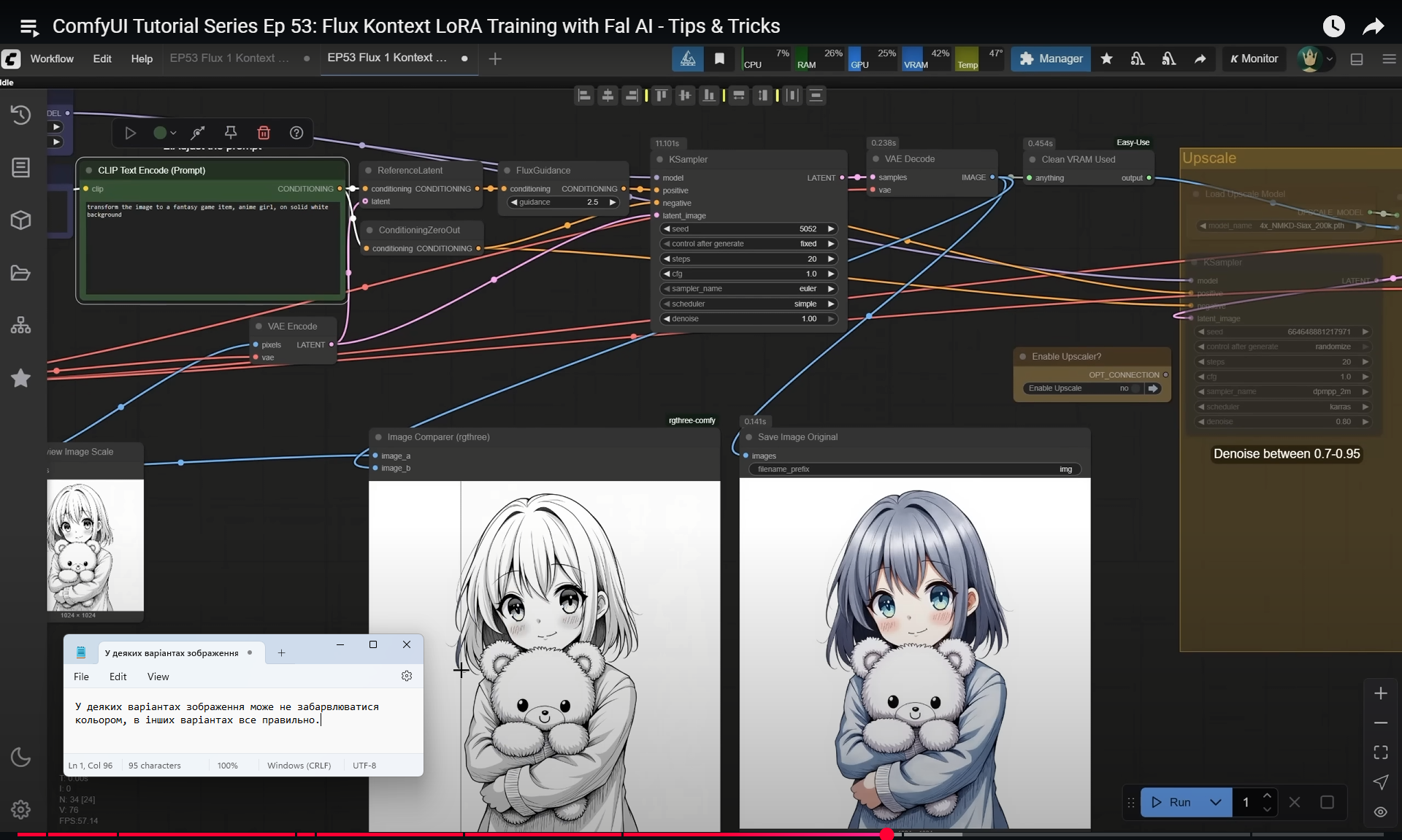
Task: Open the node library cube icon
Action: tap(20, 220)
